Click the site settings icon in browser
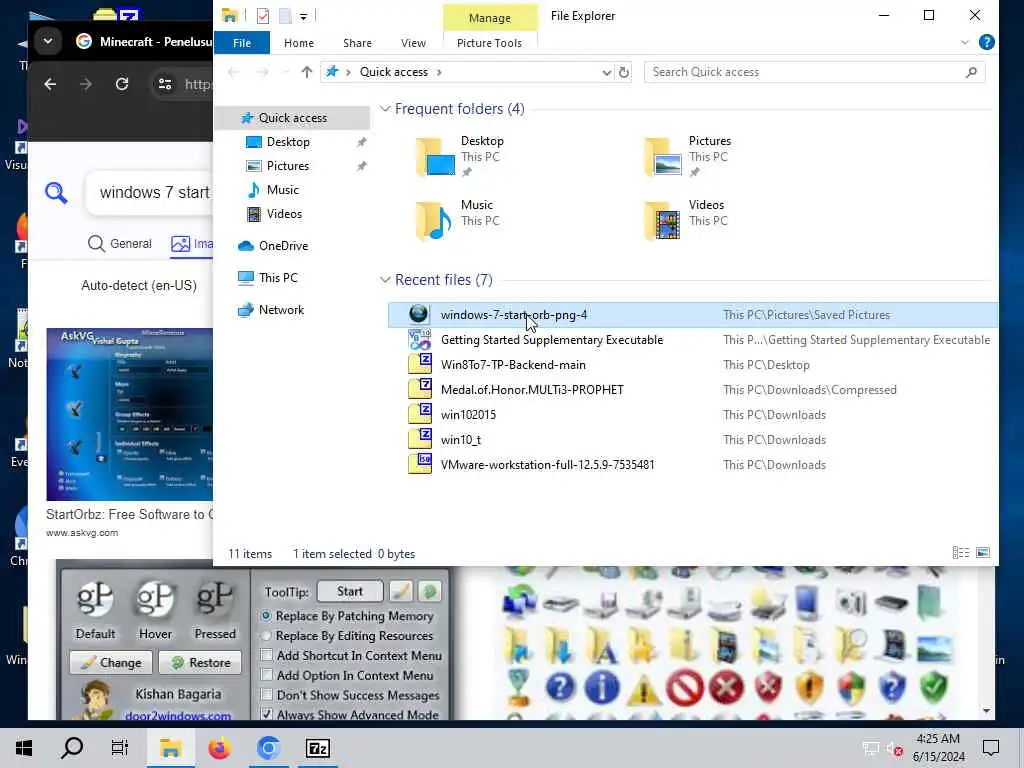Screen dimensions: 1024x768 165,84
